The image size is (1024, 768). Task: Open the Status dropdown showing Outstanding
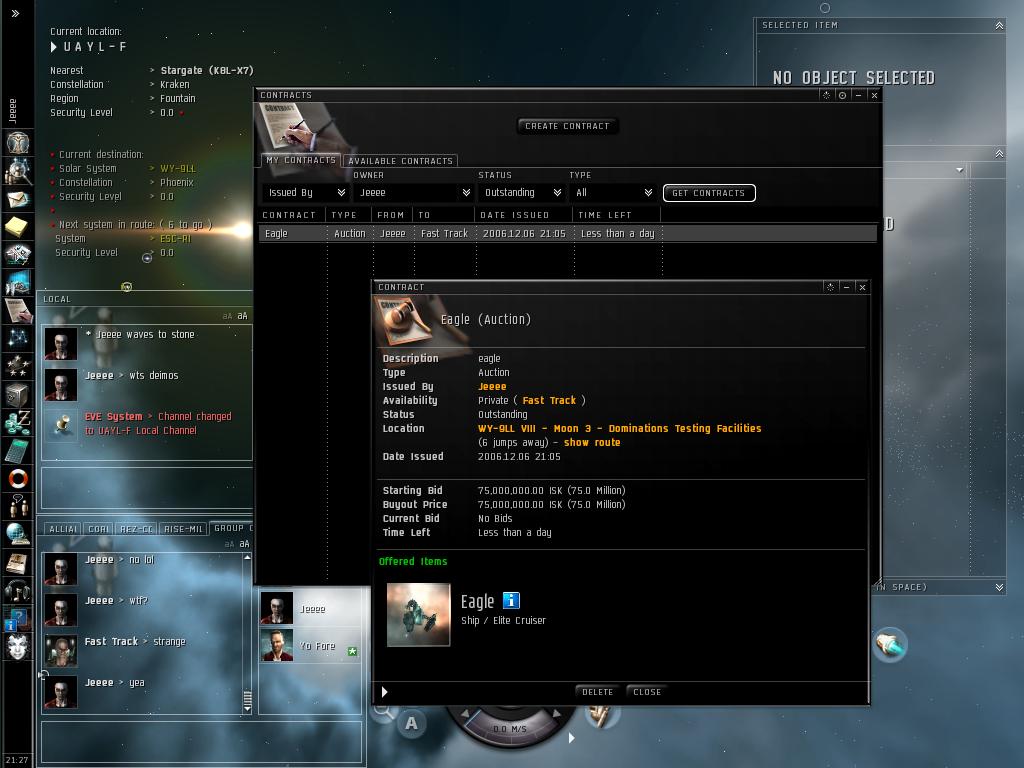(521, 193)
